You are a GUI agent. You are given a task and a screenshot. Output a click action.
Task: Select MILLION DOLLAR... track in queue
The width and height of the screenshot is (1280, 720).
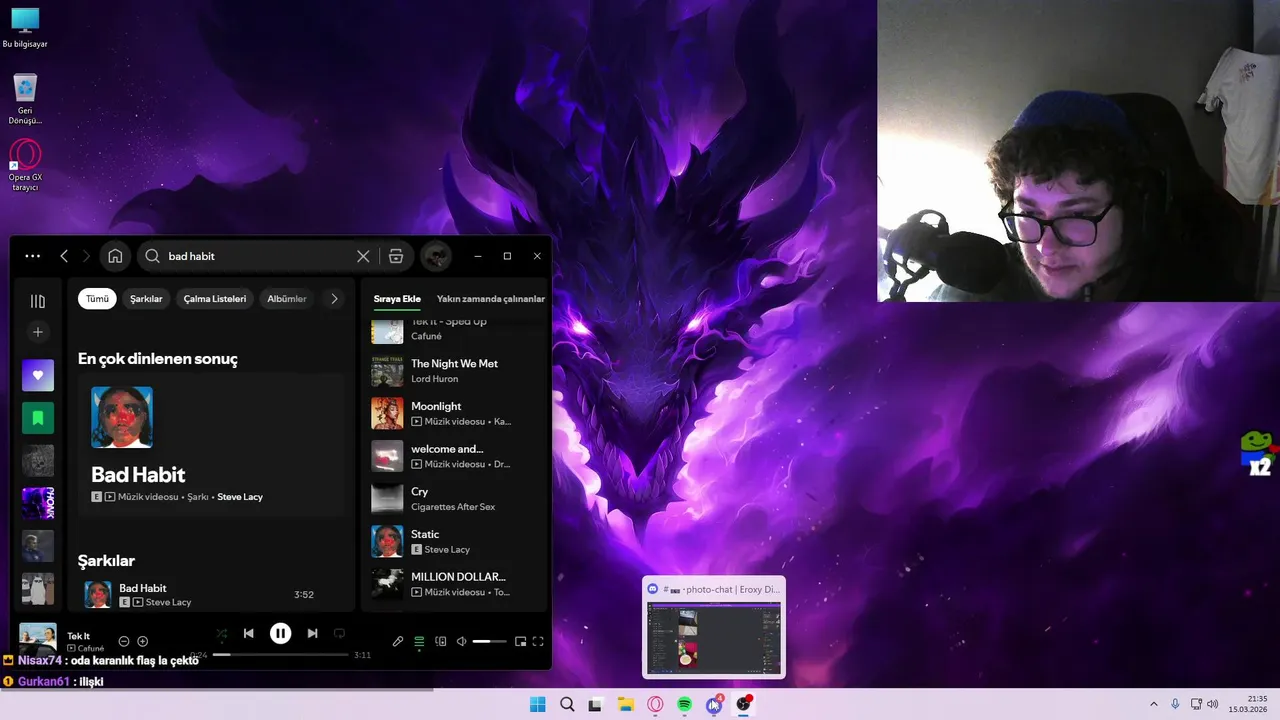[x=455, y=584]
